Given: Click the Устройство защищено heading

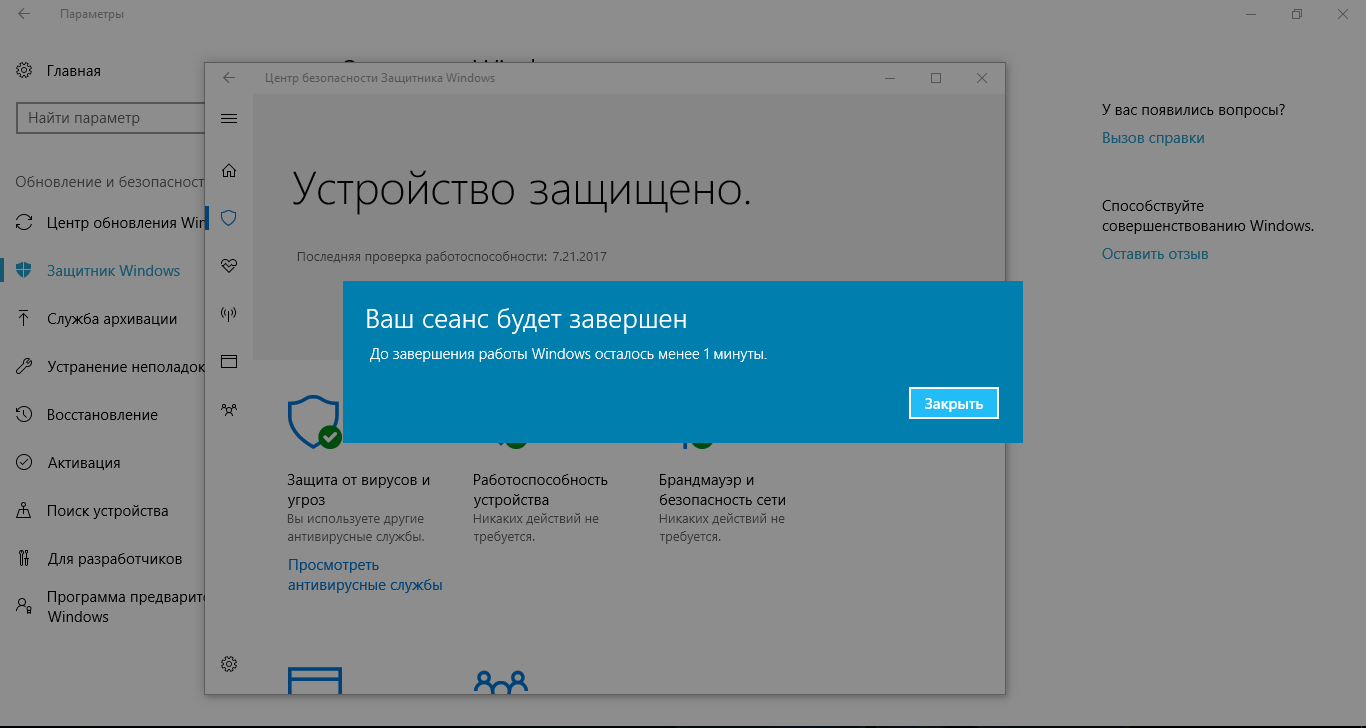Looking at the screenshot, I should 521,189.
